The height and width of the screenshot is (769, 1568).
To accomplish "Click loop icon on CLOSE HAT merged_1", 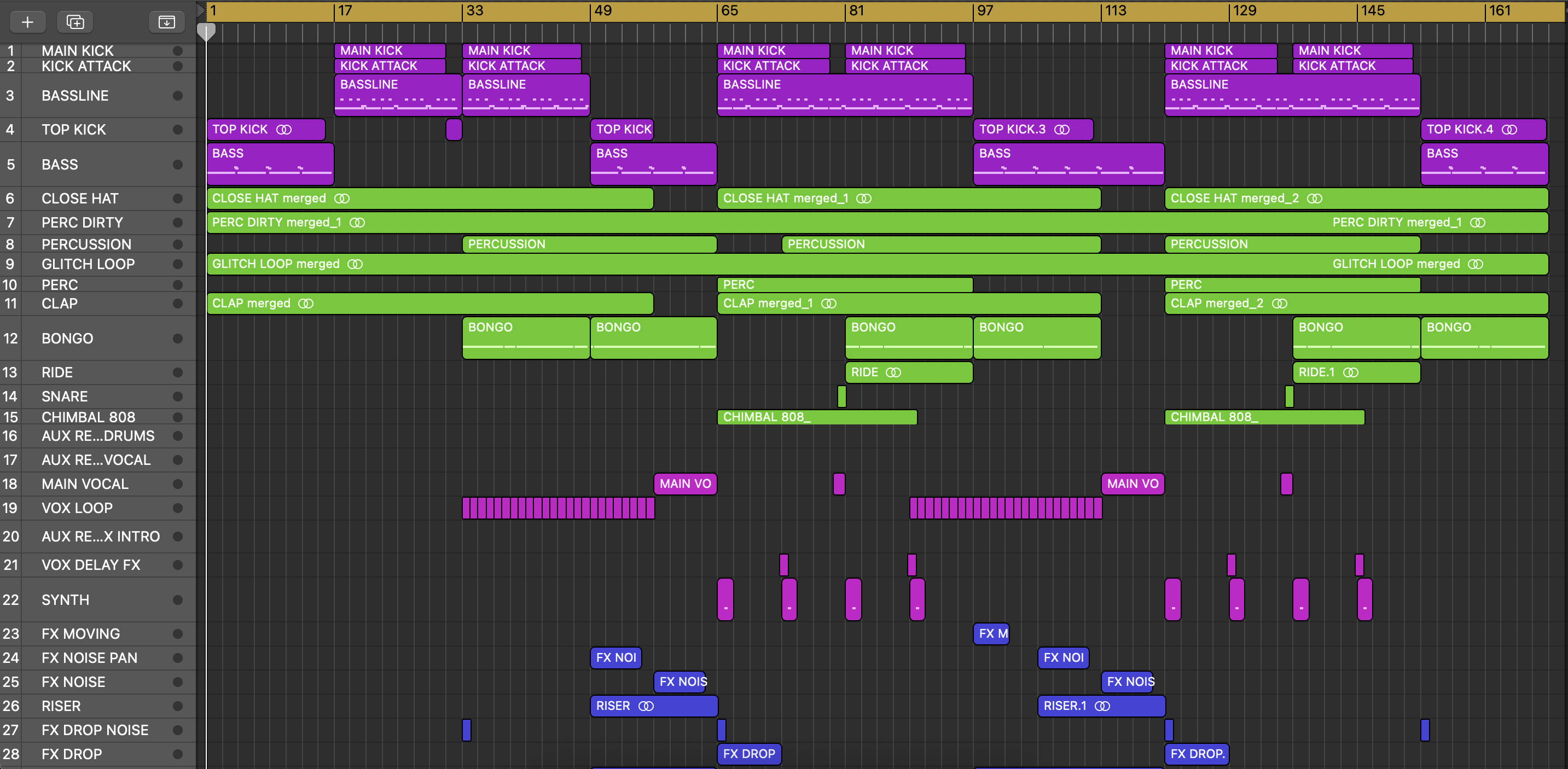I will (x=864, y=199).
